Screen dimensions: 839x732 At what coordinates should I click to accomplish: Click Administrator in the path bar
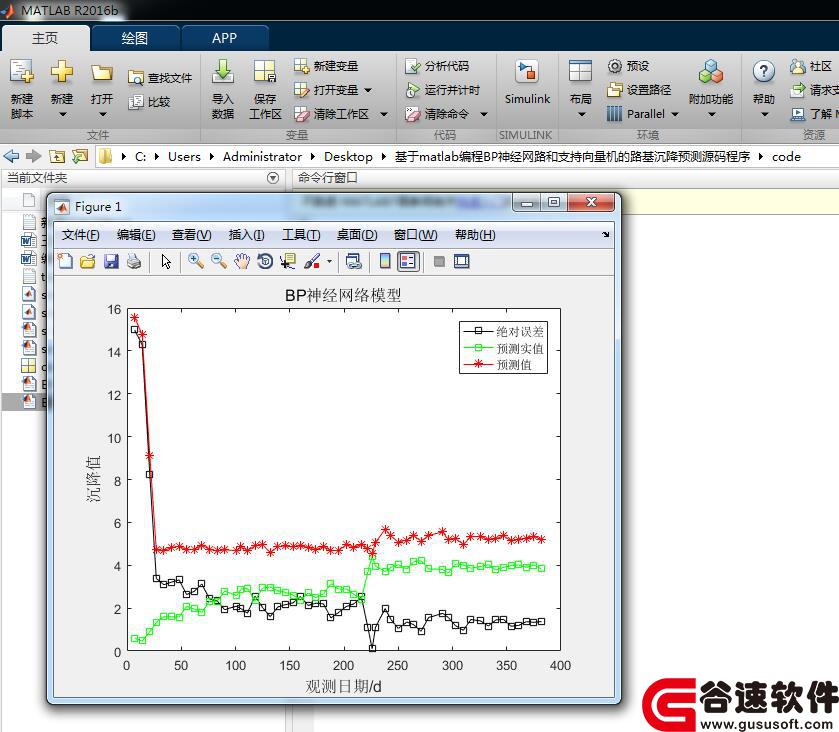click(262, 157)
